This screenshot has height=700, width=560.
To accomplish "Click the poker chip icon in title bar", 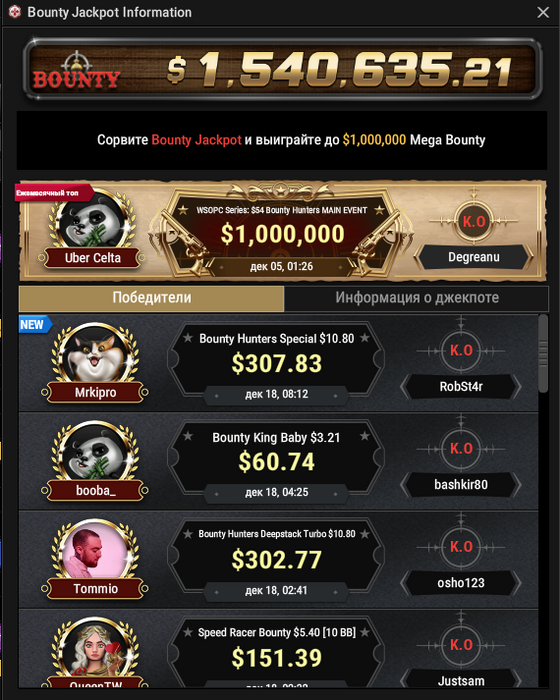I will [x=15, y=12].
